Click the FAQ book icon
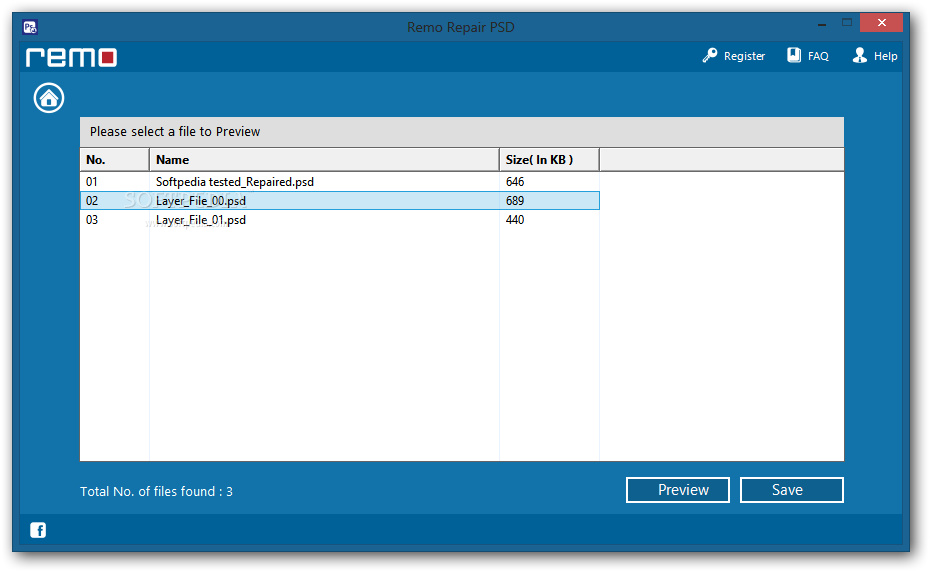Image resolution: width=930 pixels, height=572 pixels. coord(794,55)
